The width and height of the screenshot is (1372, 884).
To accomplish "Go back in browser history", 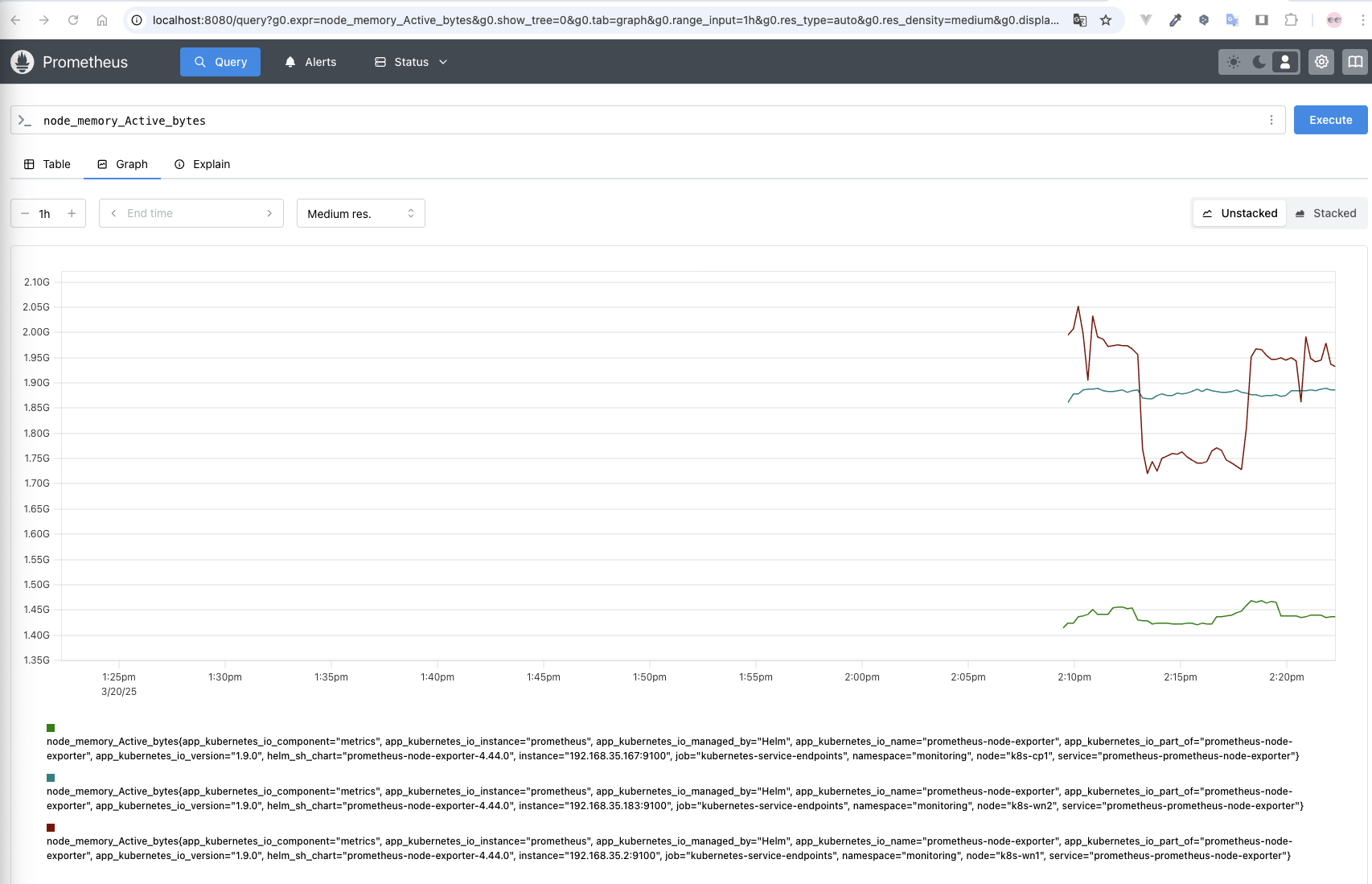I will pyautogui.click(x=15, y=20).
